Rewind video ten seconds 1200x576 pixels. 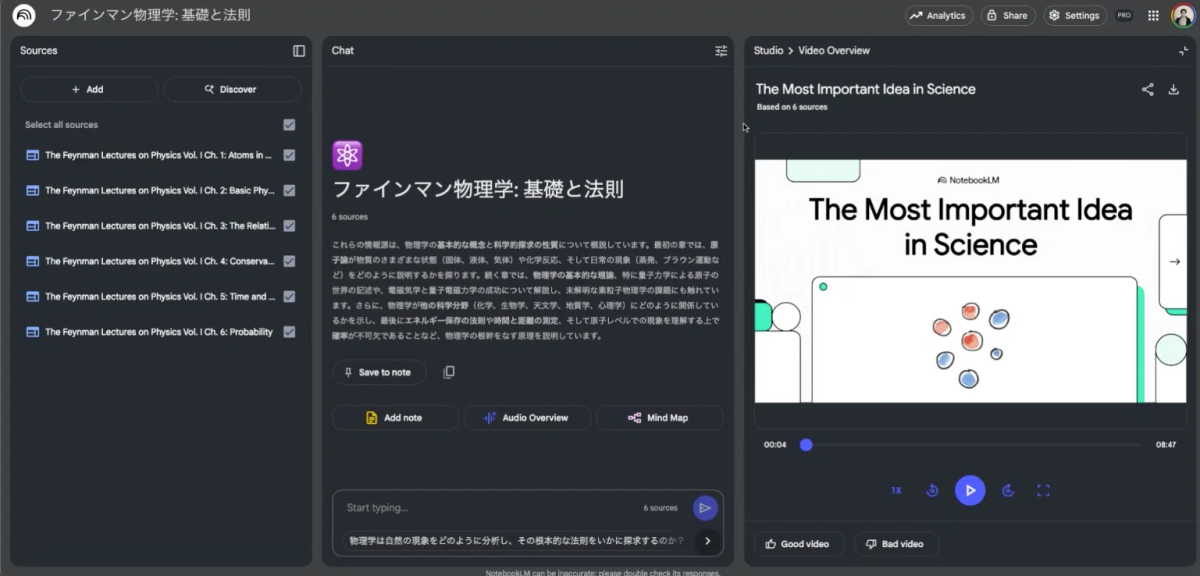tap(932, 490)
